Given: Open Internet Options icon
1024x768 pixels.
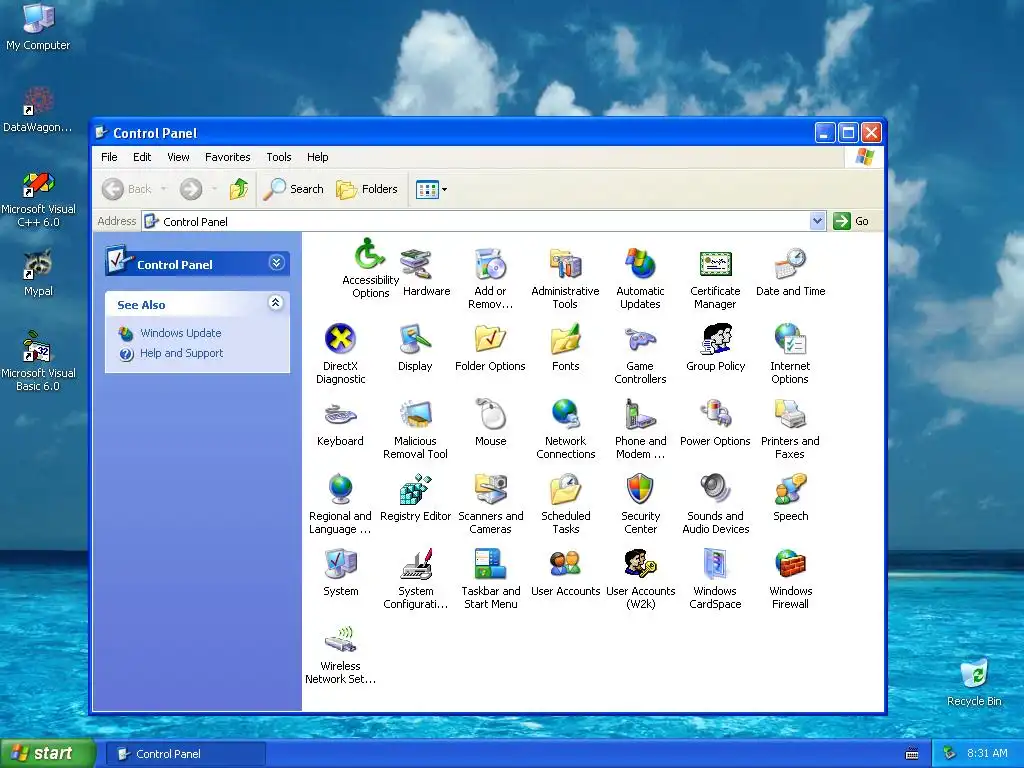Looking at the screenshot, I should click(x=790, y=354).
